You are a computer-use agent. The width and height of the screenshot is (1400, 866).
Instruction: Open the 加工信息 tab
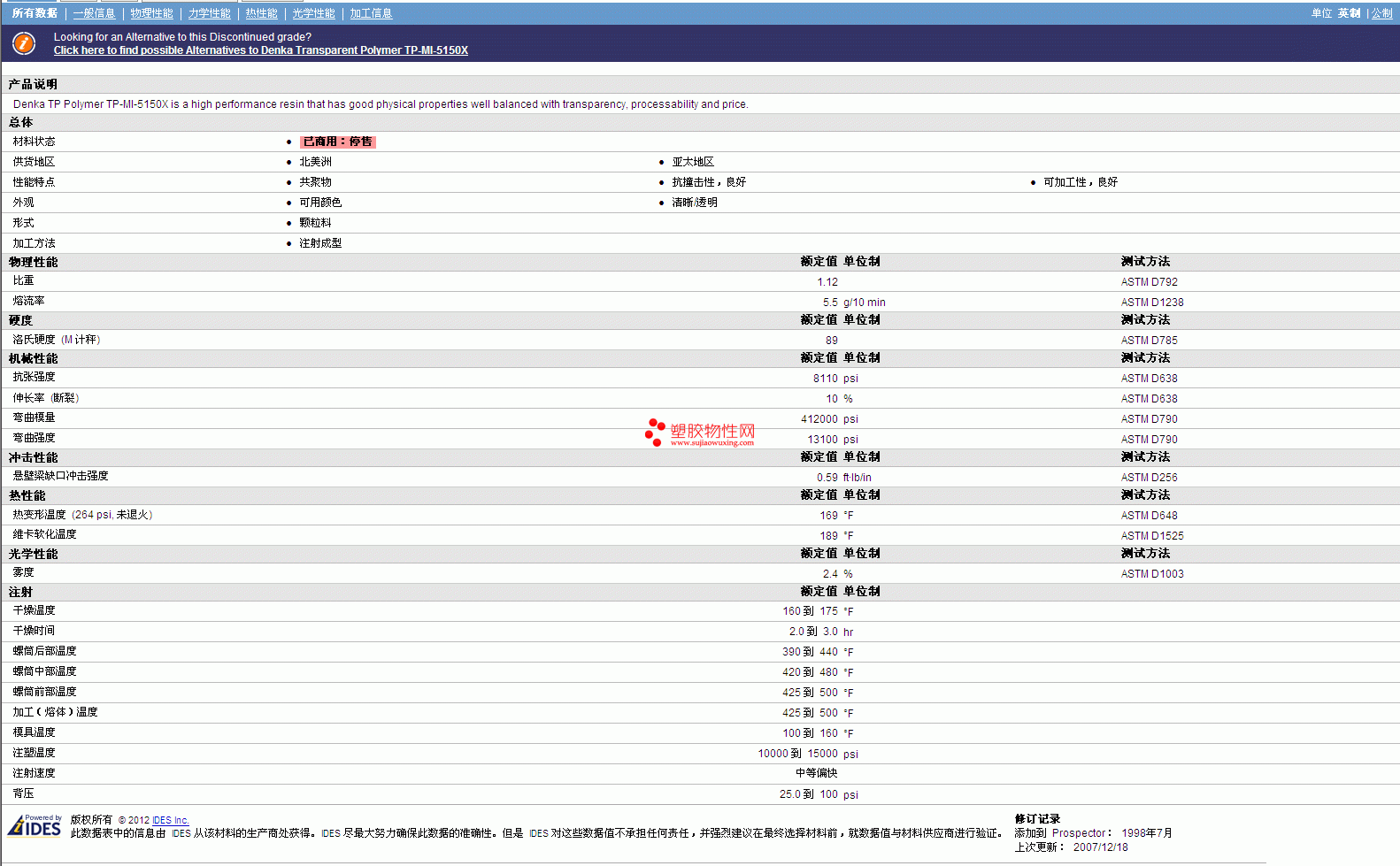pos(371,13)
